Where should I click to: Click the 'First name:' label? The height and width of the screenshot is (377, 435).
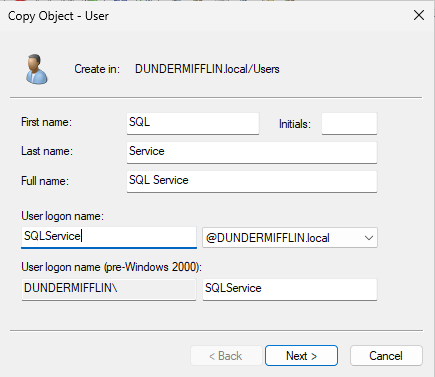coord(46,122)
